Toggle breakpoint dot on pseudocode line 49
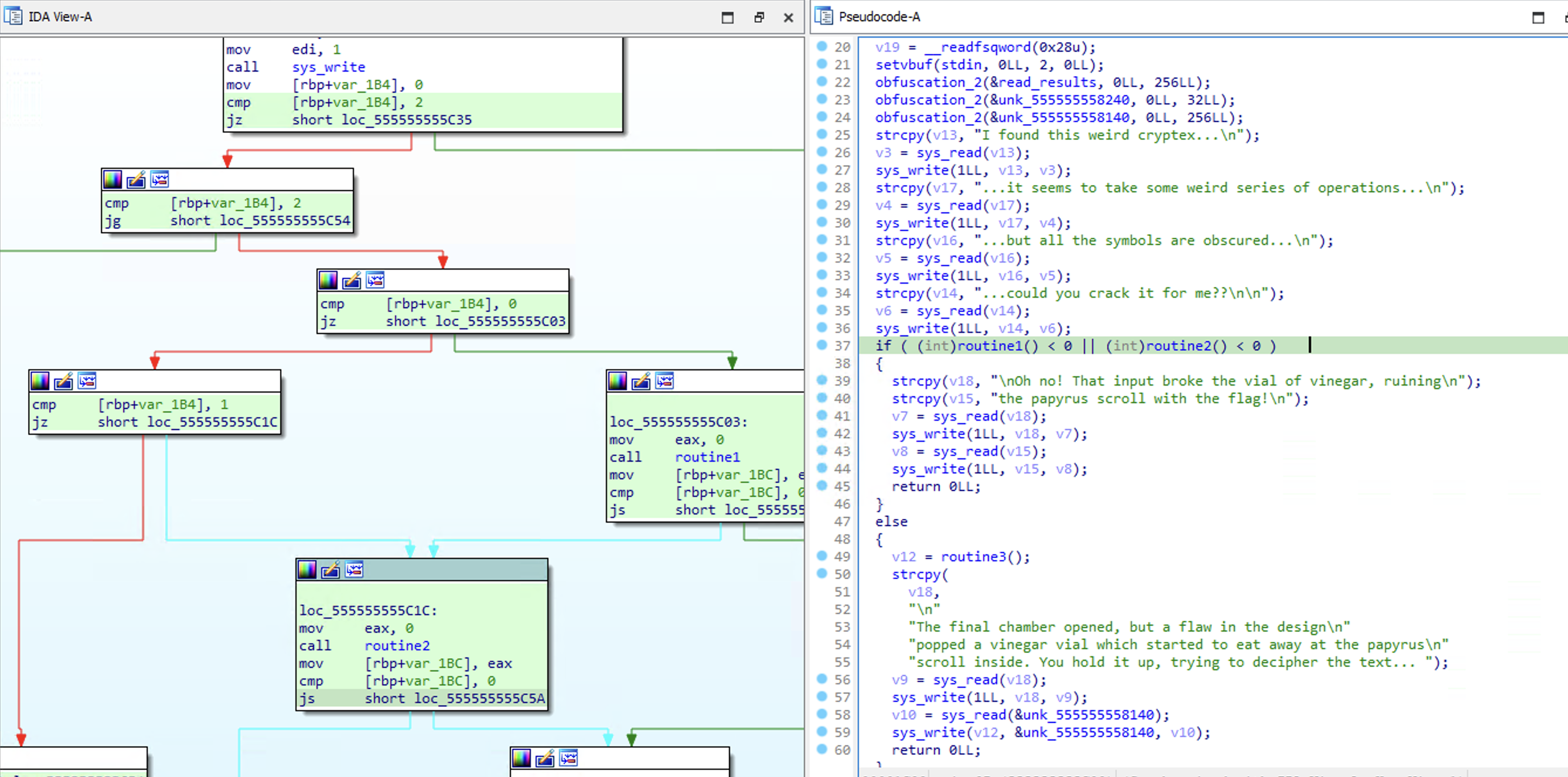The image size is (1568, 777). coord(822,556)
